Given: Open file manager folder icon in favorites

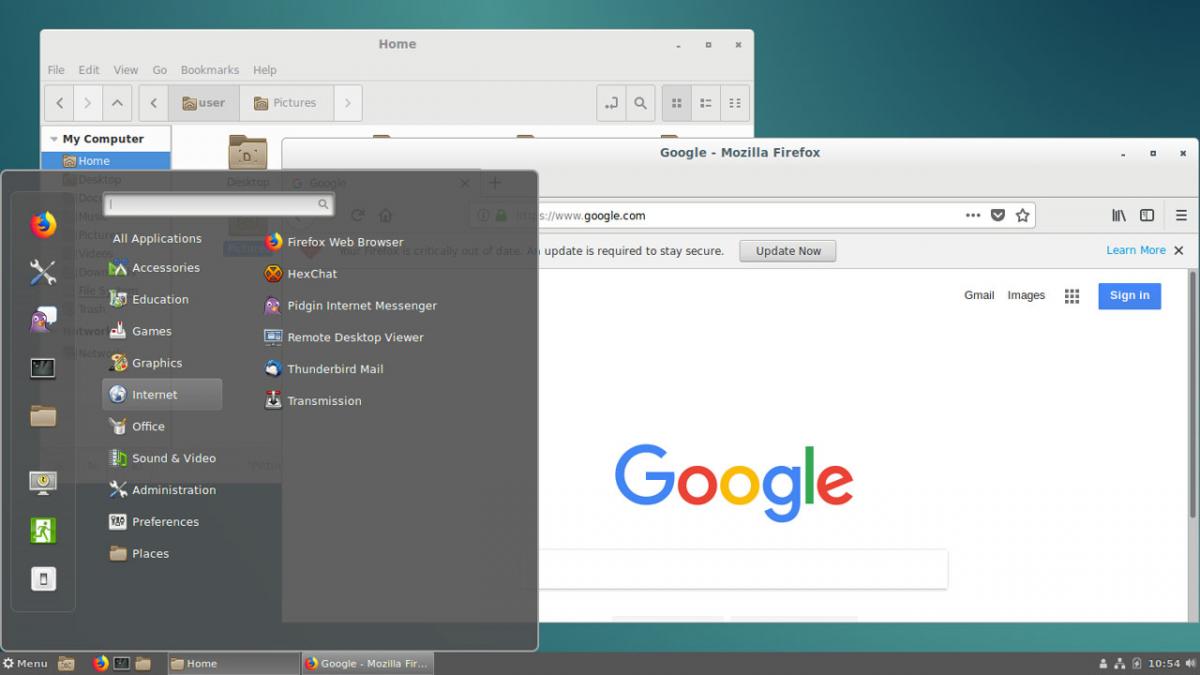Looking at the screenshot, I should (43, 416).
